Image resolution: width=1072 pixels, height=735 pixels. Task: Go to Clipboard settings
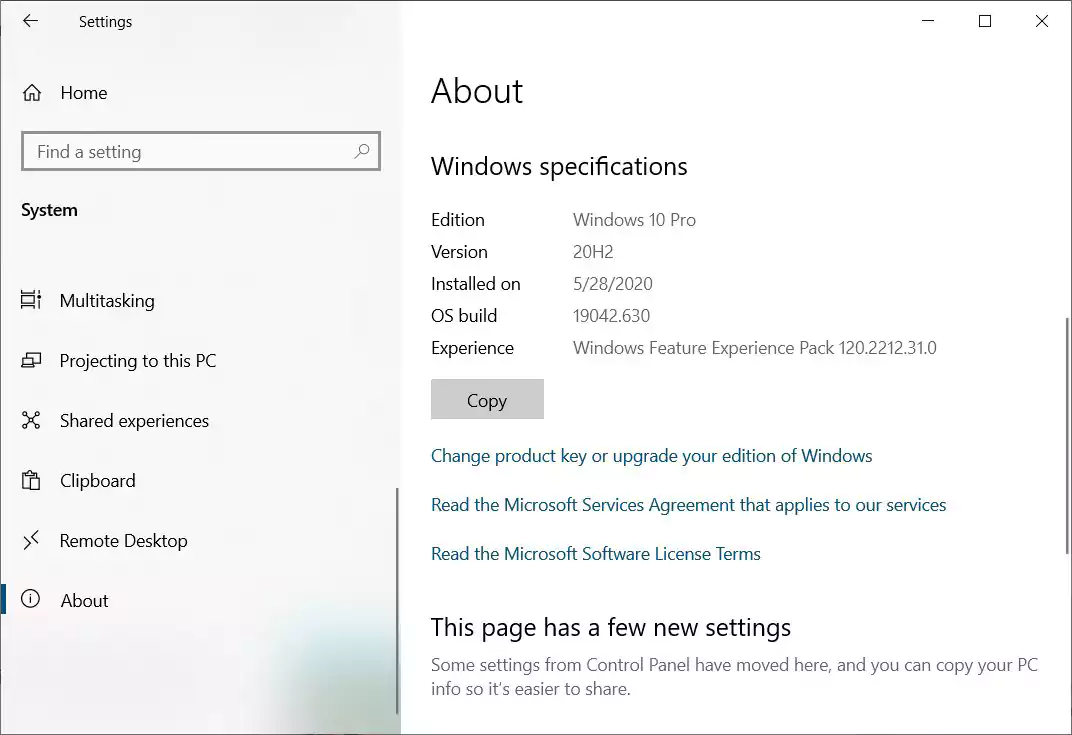[98, 481]
